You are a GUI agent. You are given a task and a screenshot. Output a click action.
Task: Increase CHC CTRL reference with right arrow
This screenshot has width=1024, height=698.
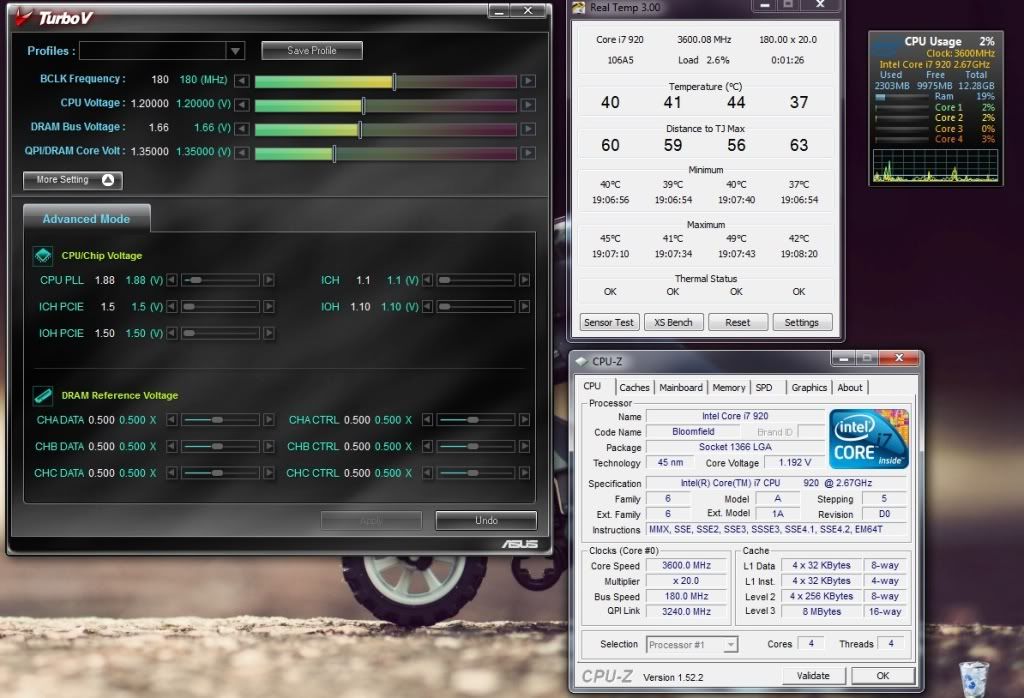pyautogui.click(x=524, y=473)
